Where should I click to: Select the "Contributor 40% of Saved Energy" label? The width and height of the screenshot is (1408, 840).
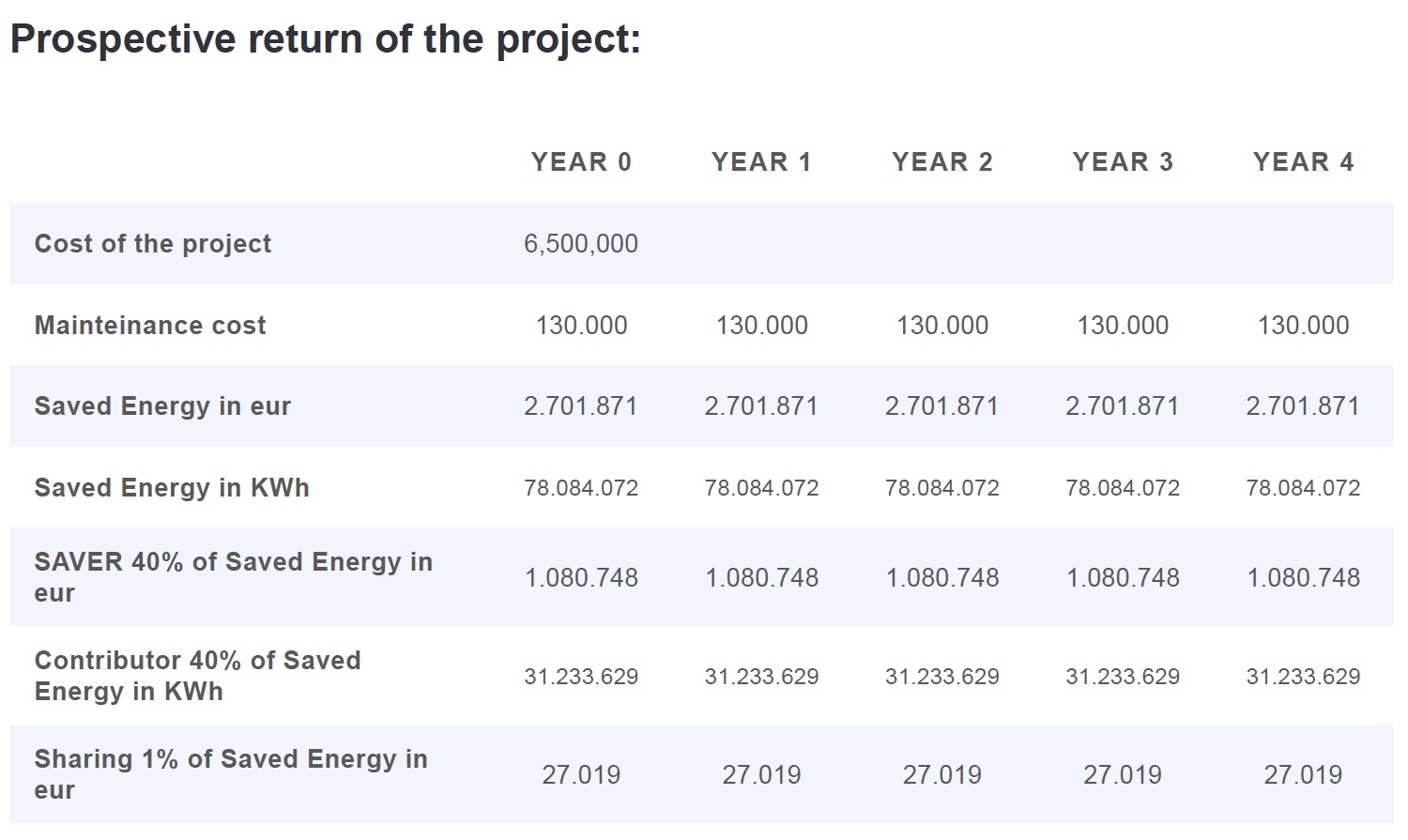pos(197,676)
